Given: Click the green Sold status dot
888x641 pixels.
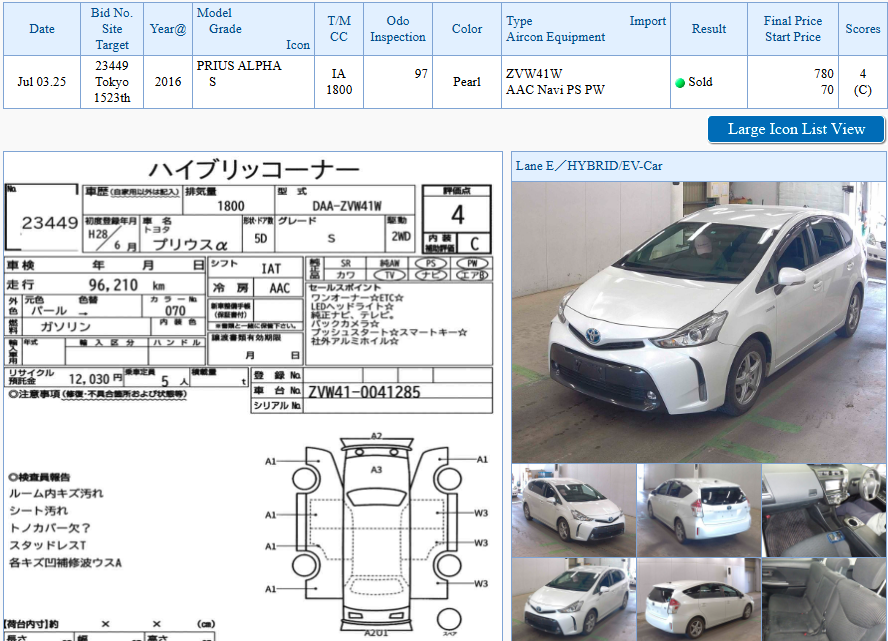Looking at the screenshot, I should point(680,83).
